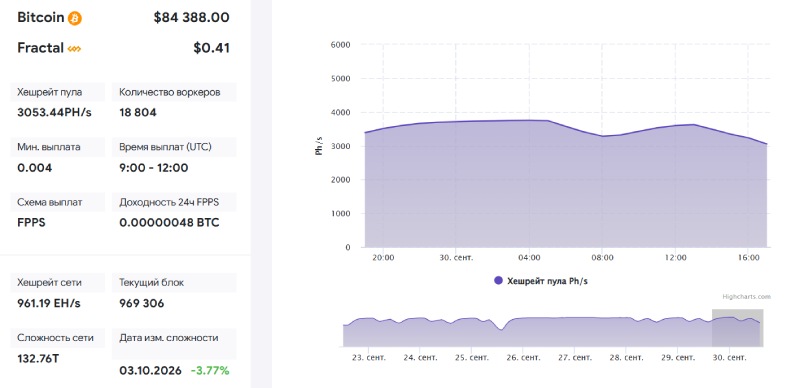The image size is (800, 388).
Task: Click the 04:00 x-axis label
Action: click(x=529, y=258)
